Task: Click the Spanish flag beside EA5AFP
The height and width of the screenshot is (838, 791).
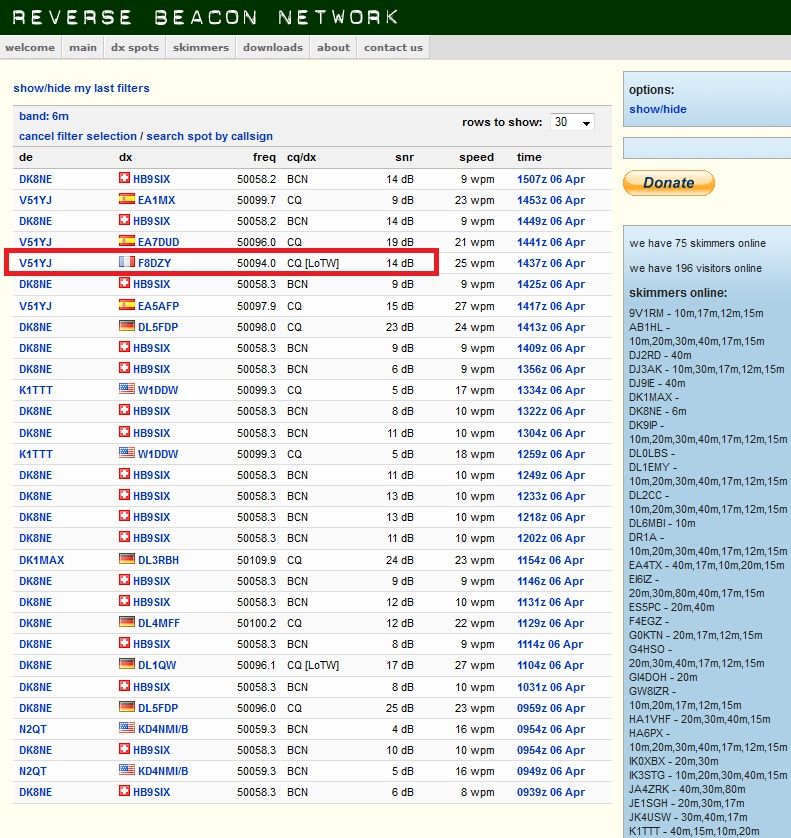Action: (x=127, y=305)
